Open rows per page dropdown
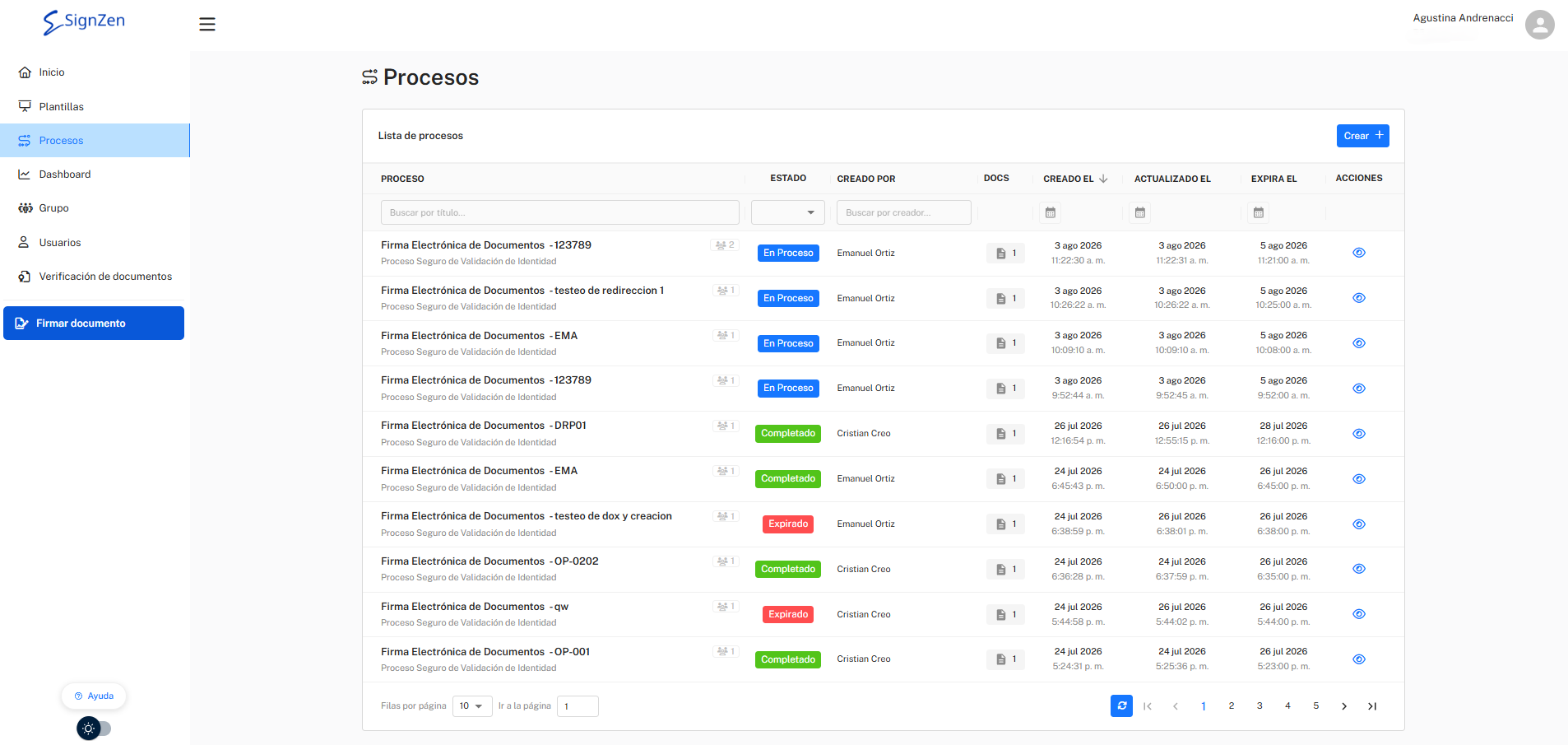1568x745 pixels. coord(472,706)
